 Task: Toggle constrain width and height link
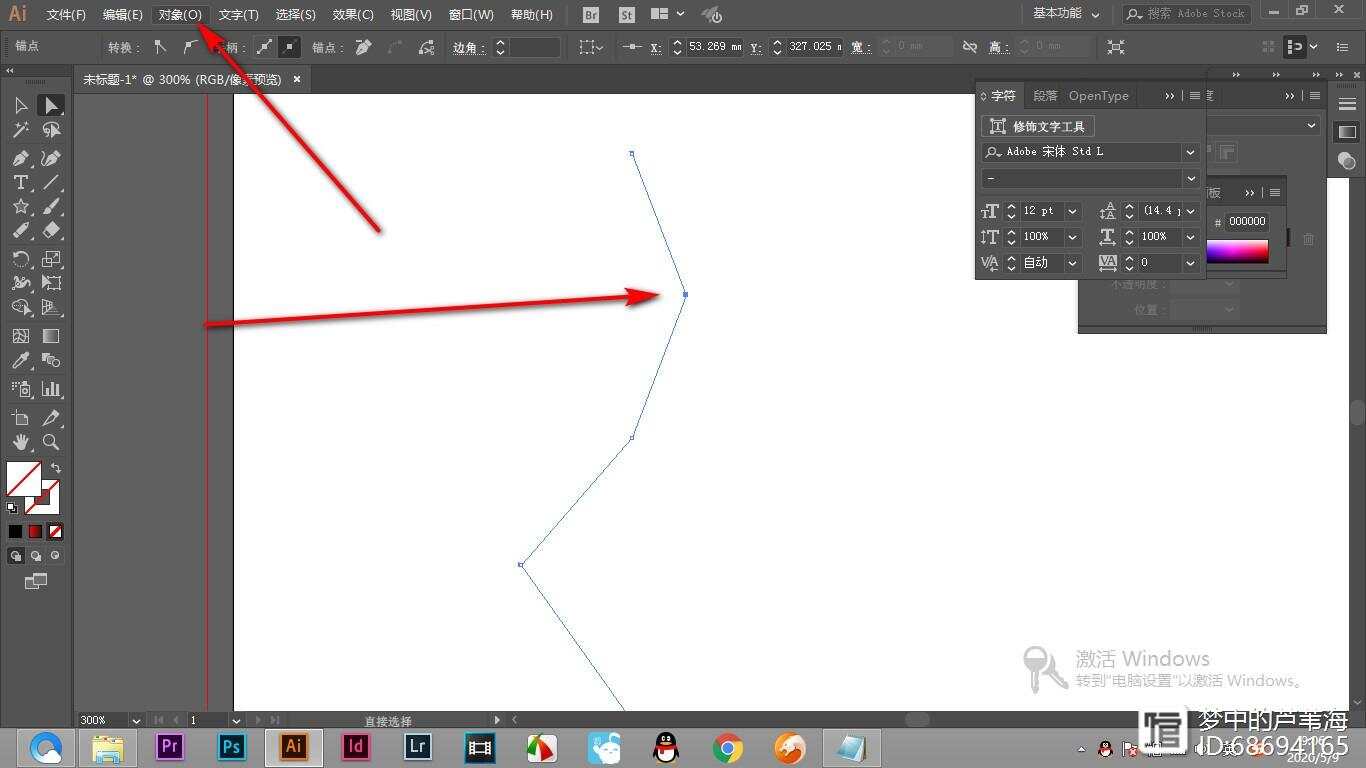[969, 47]
